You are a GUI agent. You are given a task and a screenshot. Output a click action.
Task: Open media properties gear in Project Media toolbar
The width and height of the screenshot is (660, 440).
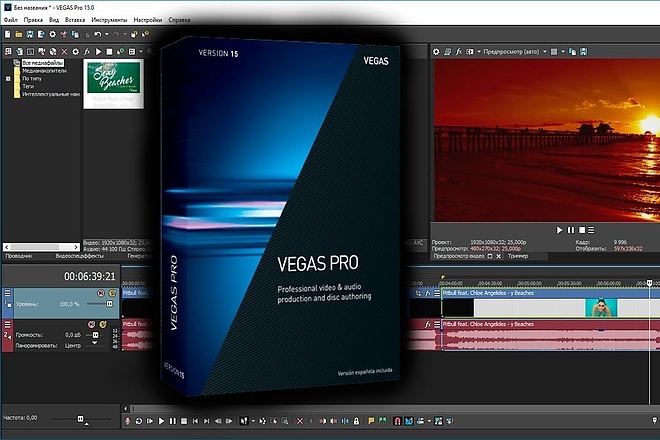tap(75, 51)
